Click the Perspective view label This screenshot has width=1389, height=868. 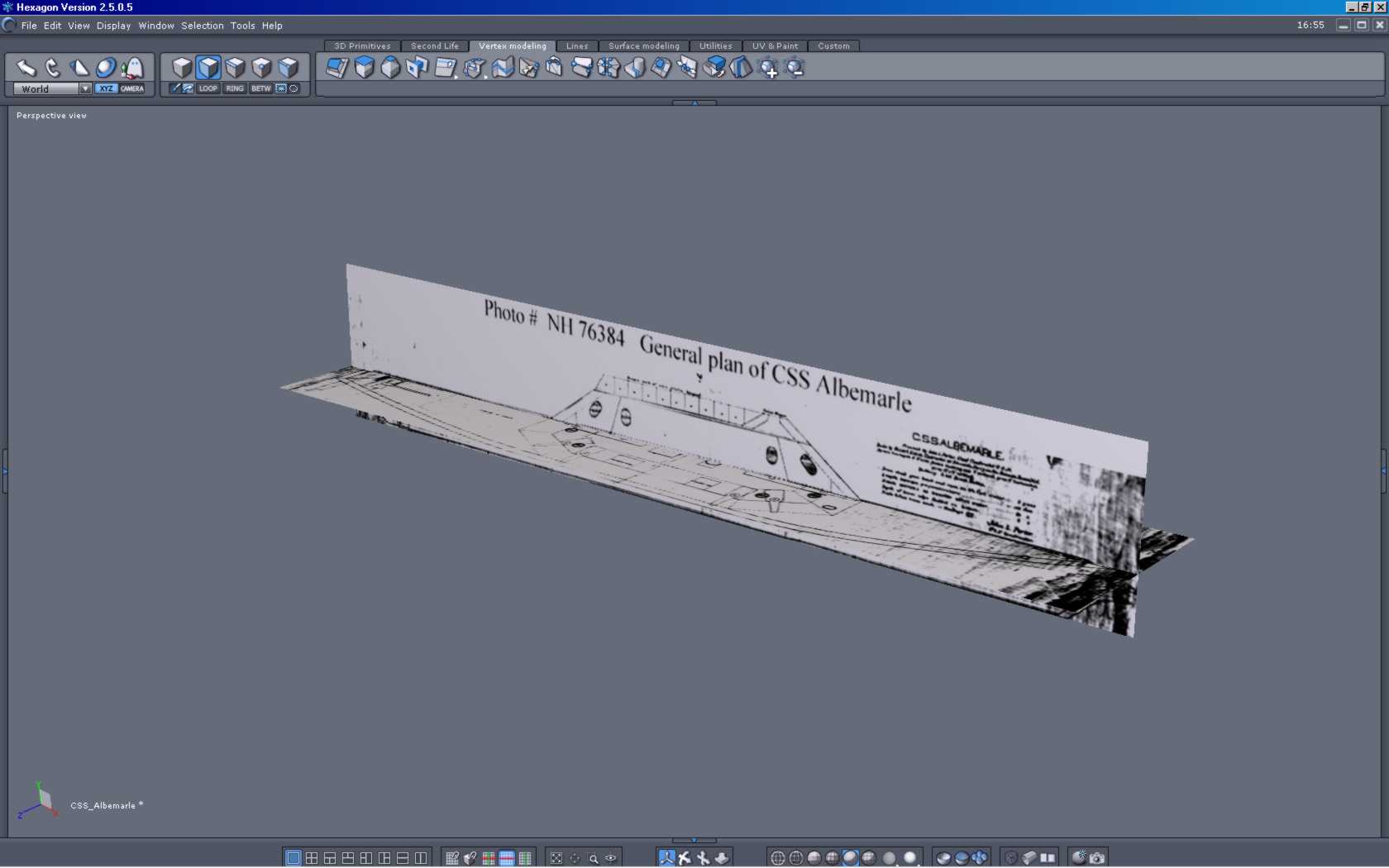pyautogui.click(x=51, y=116)
